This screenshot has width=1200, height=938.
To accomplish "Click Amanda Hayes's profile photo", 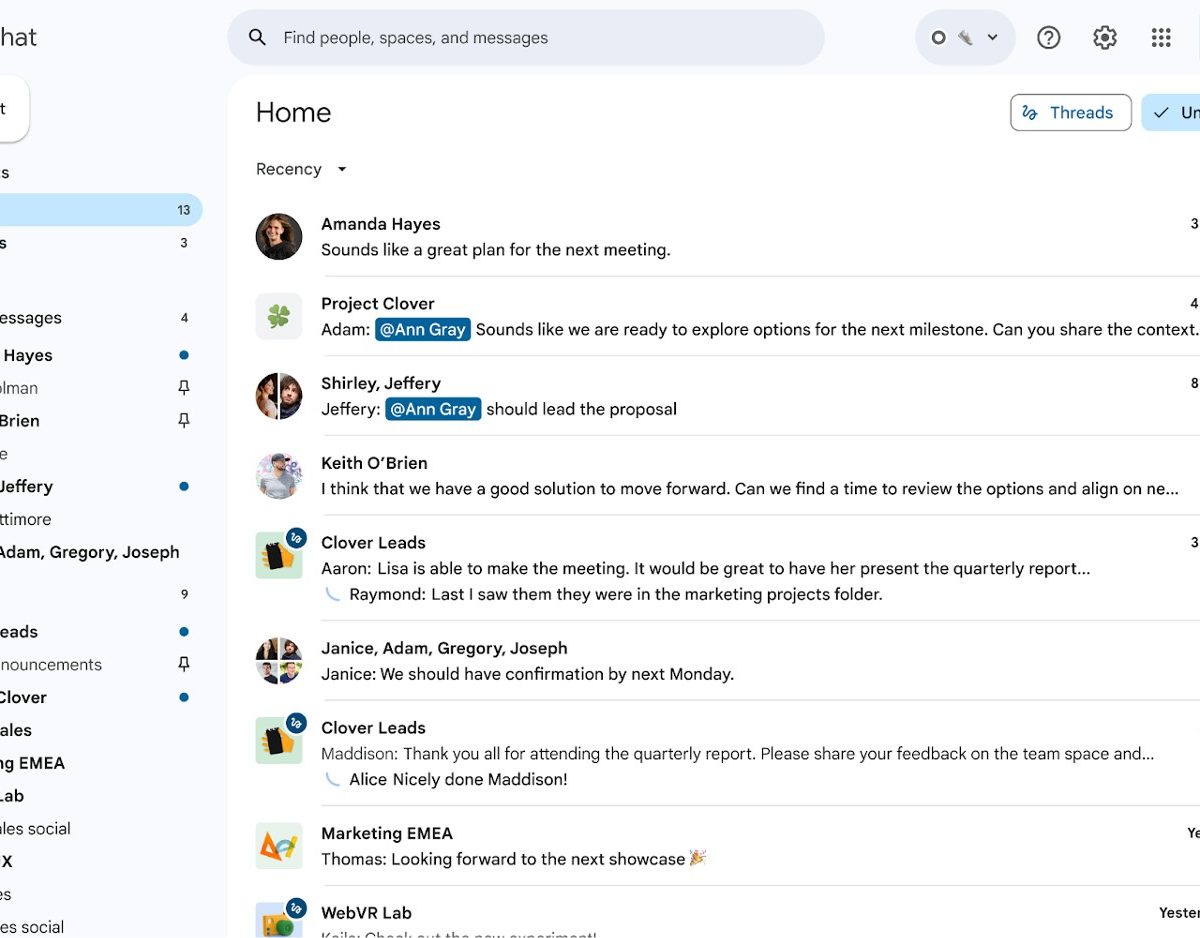I will [279, 237].
